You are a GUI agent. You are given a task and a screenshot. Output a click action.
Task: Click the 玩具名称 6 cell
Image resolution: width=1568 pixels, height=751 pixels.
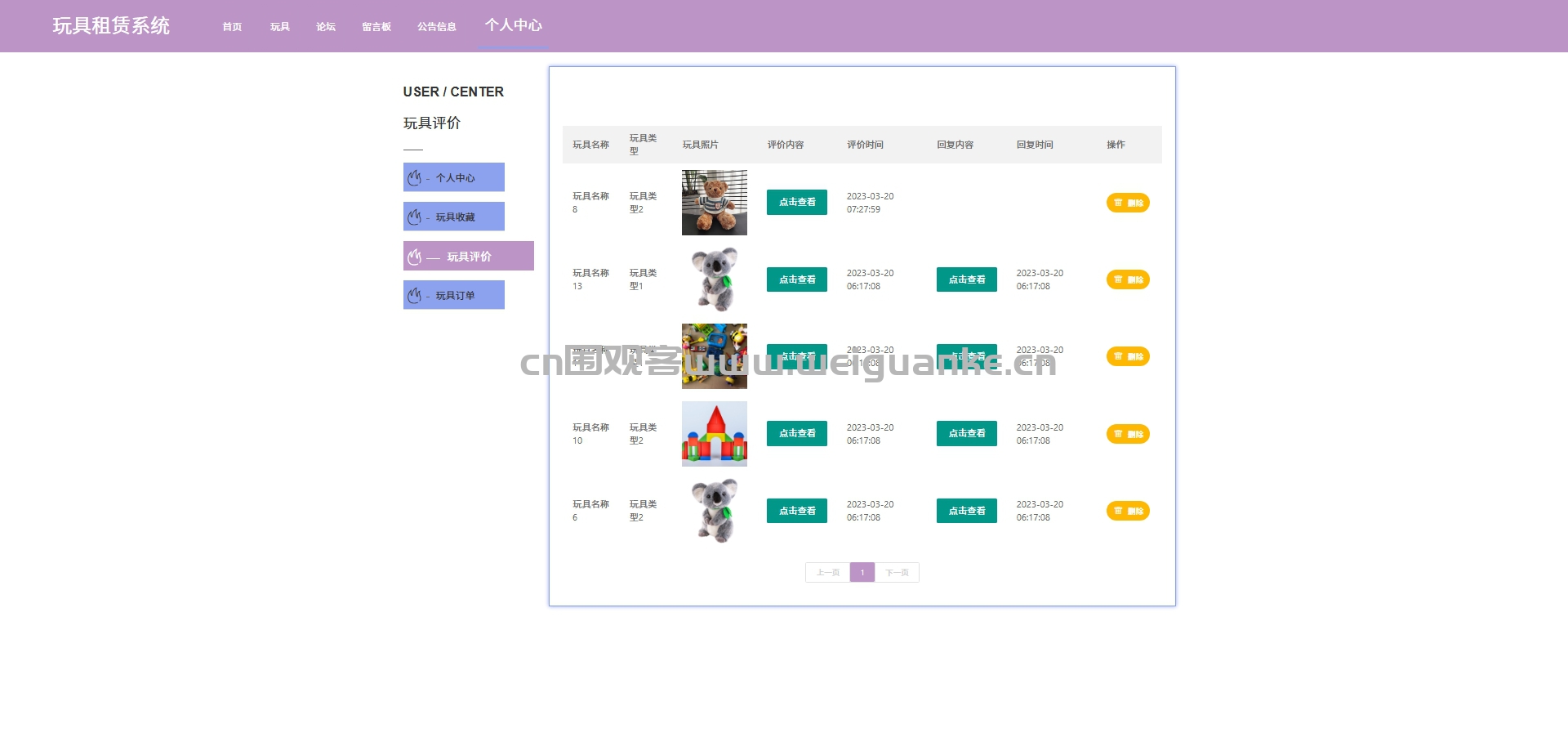pyautogui.click(x=590, y=511)
